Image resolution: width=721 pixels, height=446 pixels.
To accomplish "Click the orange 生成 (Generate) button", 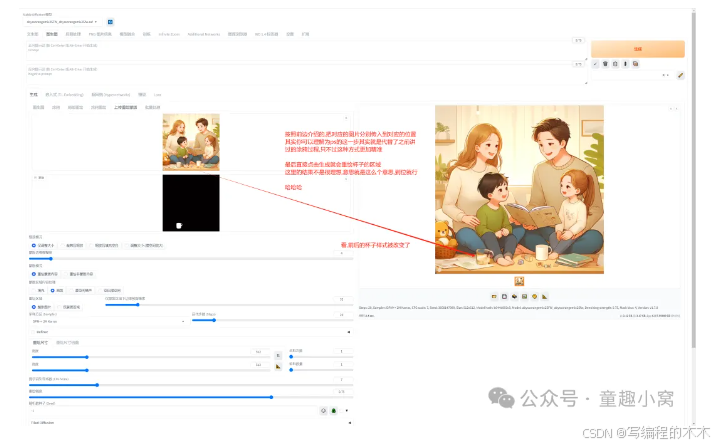I will (x=637, y=49).
